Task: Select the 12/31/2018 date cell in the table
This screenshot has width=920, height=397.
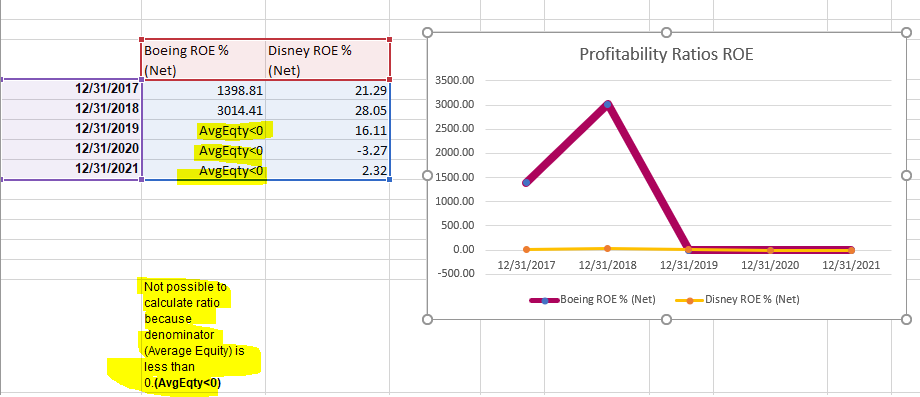Action: (x=71, y=109)
